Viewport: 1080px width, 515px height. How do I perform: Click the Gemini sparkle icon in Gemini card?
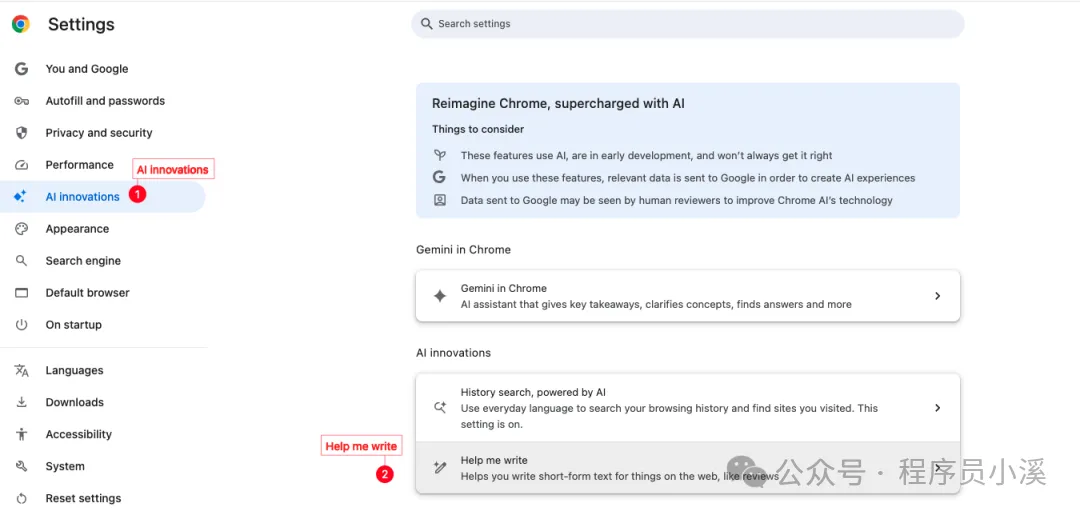[x=439, y=296]
